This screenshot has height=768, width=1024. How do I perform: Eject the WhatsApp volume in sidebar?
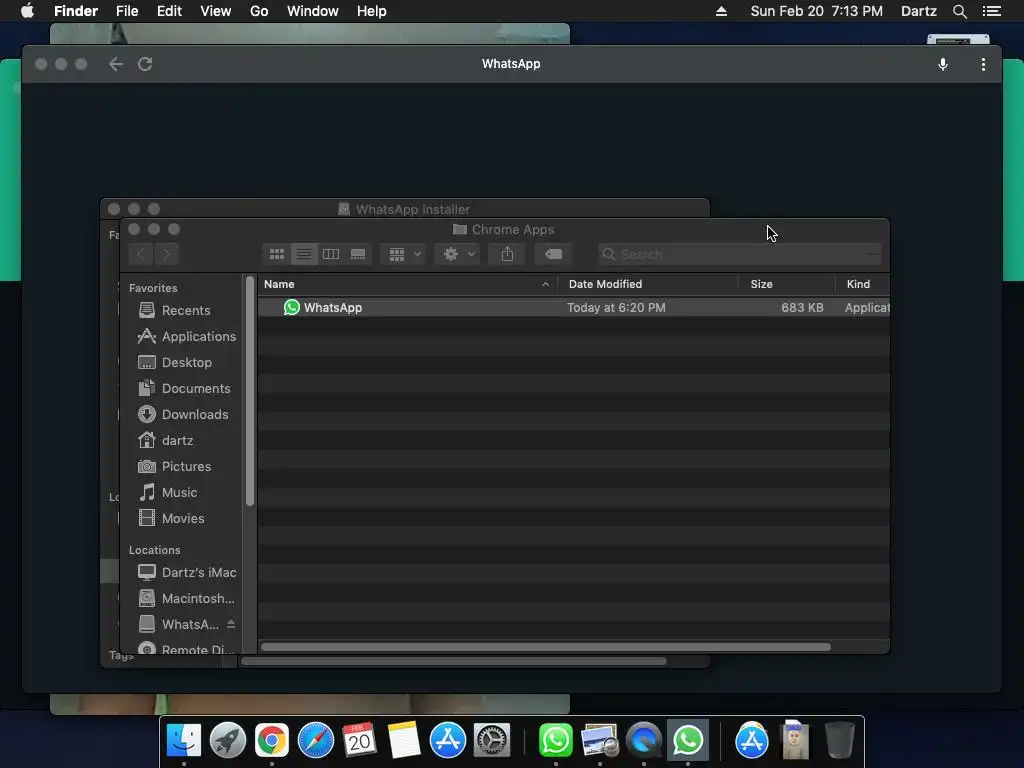coord(231,624)
